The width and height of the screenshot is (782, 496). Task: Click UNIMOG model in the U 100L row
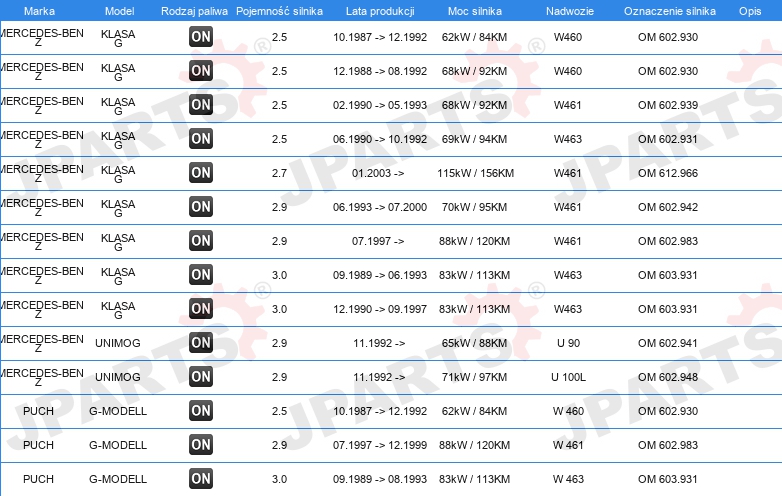(x=118, y=377)
